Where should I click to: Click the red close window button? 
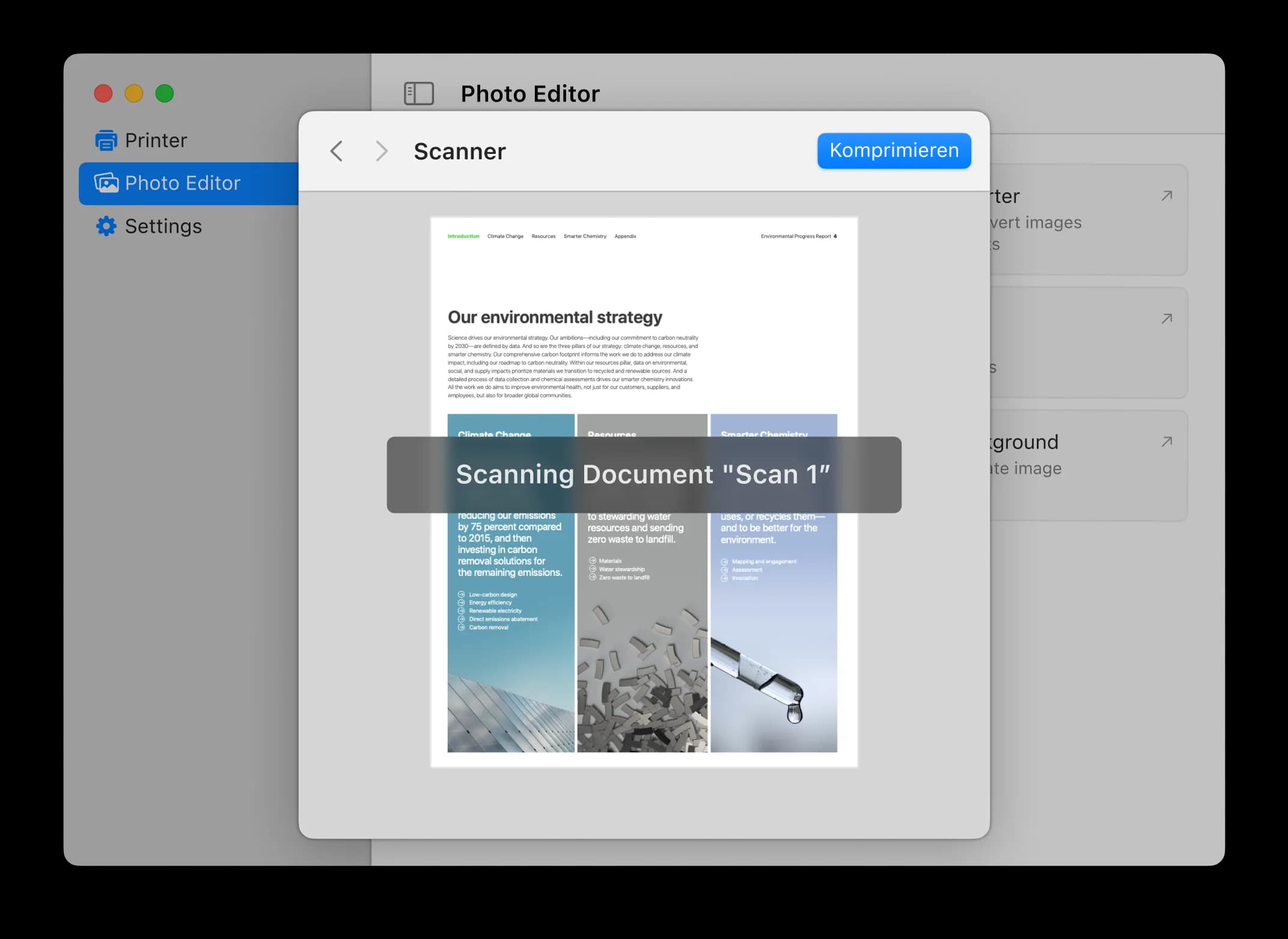tap(103, 94)
